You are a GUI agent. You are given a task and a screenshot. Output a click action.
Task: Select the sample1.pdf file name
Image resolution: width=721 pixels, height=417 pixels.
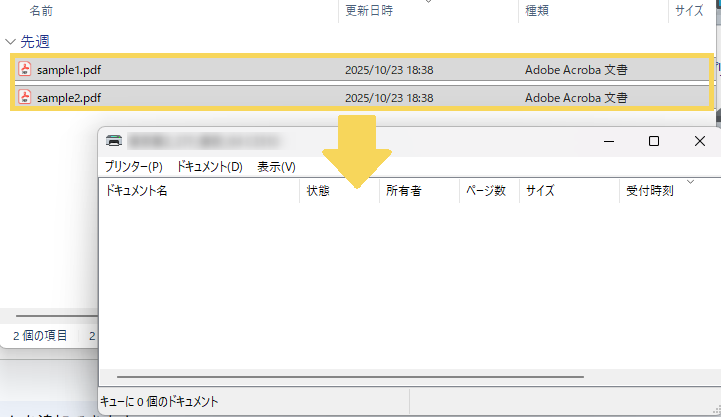[68, 70]
